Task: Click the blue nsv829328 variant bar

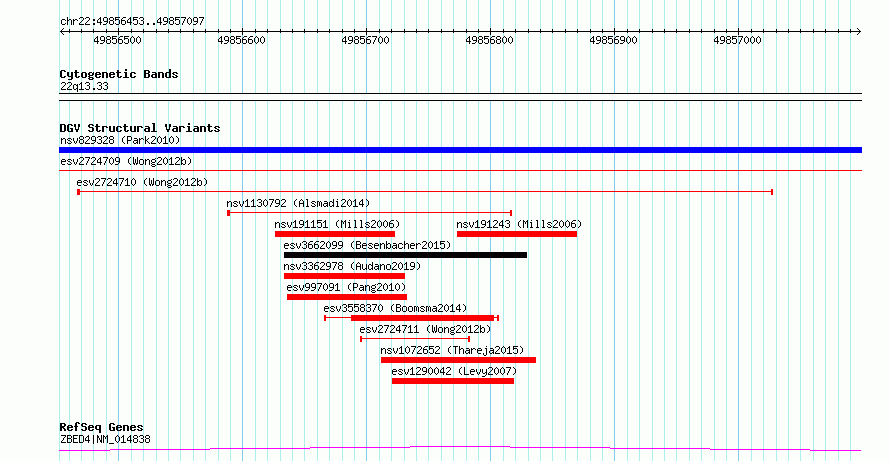Action: [460, 150]
